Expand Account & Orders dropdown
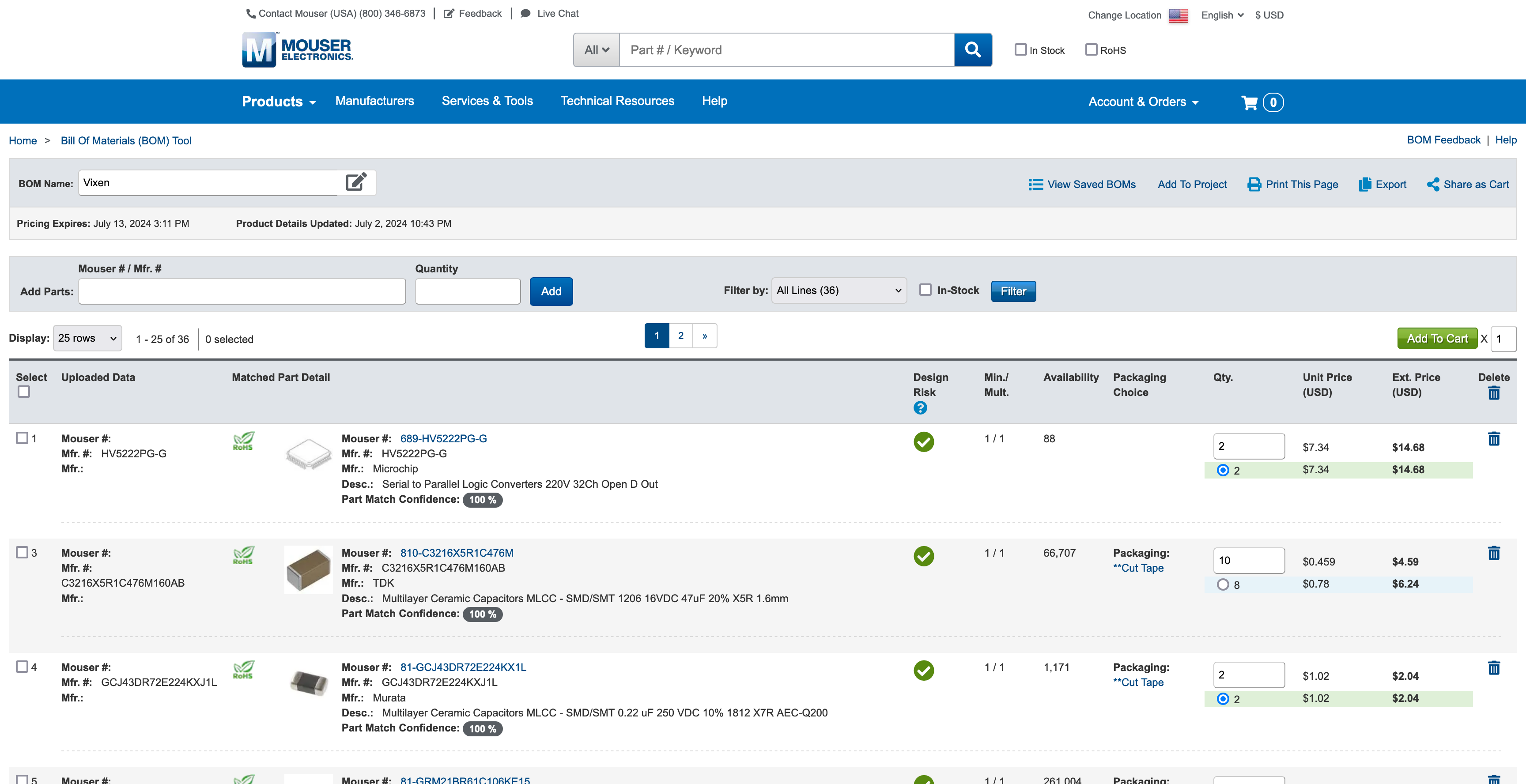The image size is (1526, 784). [x=1144, y=102]
